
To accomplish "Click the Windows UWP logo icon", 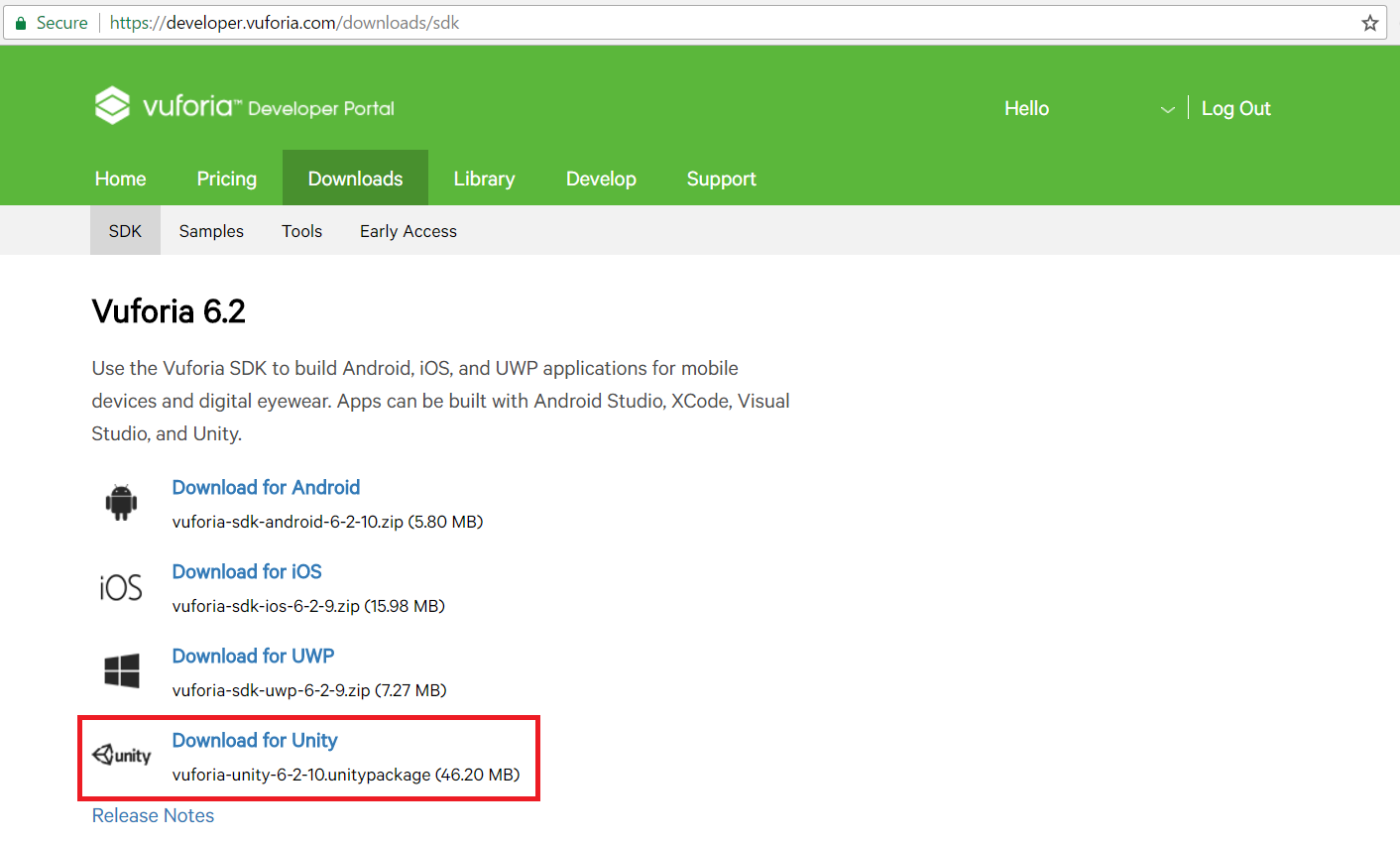I will tap(122, 670).
